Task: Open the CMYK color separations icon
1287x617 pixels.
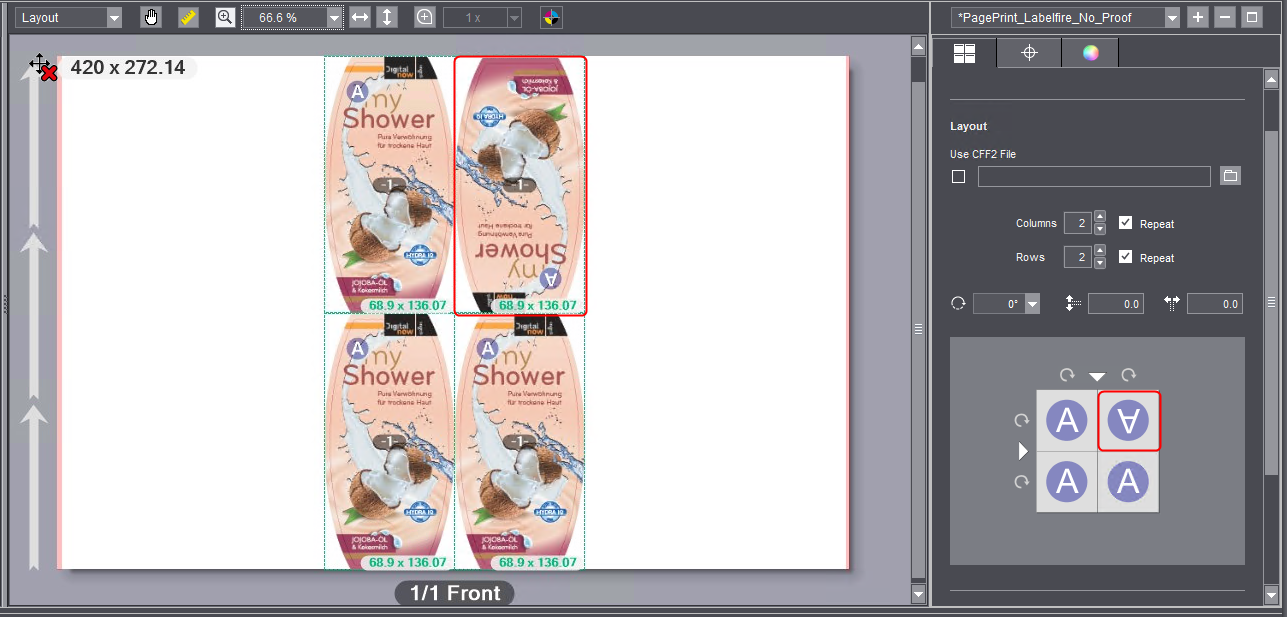Action: click(x=551, y=17)
